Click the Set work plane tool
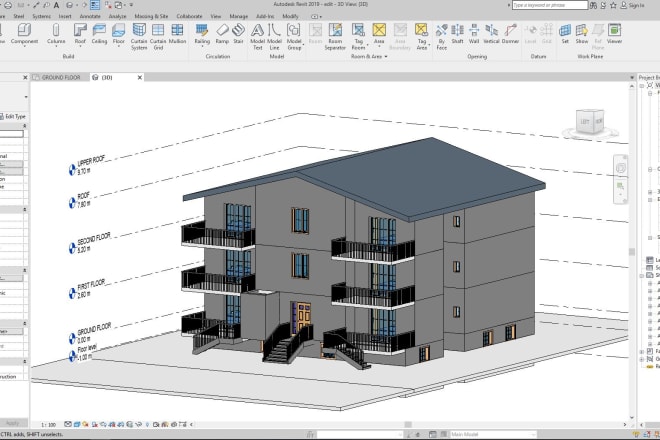 565,33
